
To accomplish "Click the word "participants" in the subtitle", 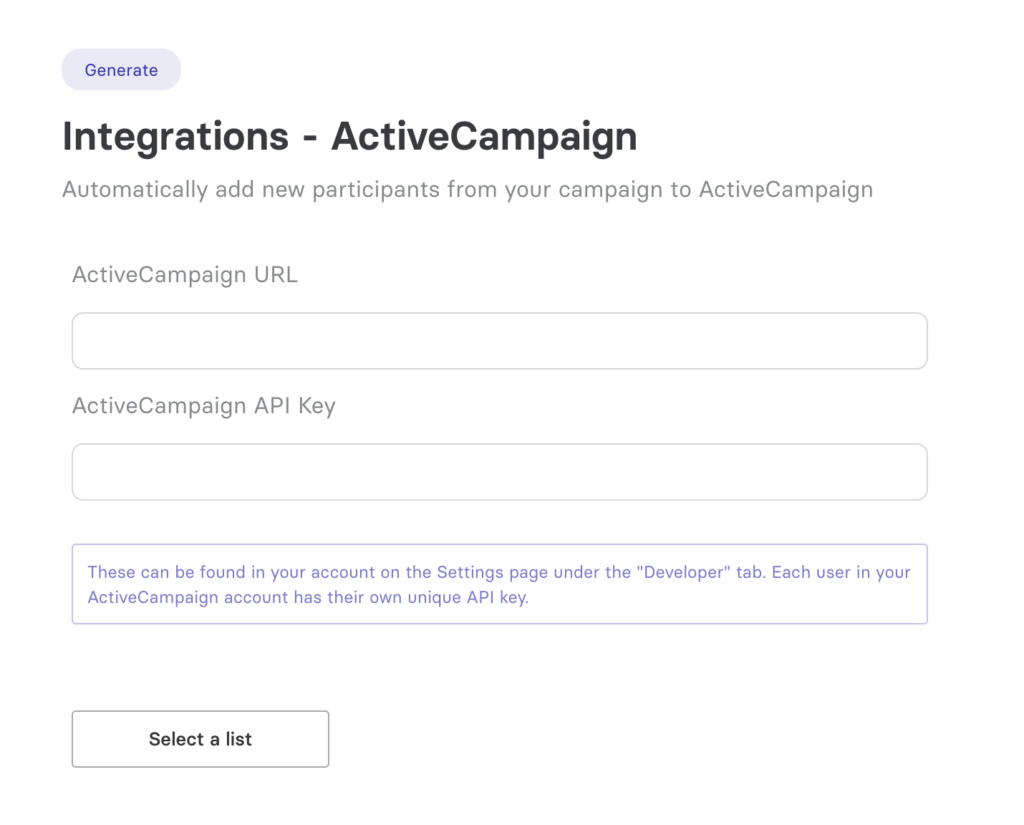I will 376,189.
